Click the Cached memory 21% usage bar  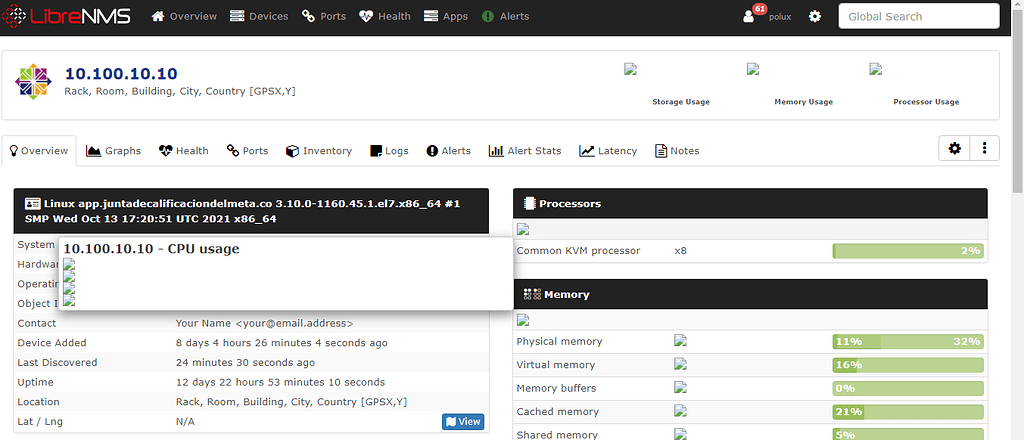click(x=908, y=412)
